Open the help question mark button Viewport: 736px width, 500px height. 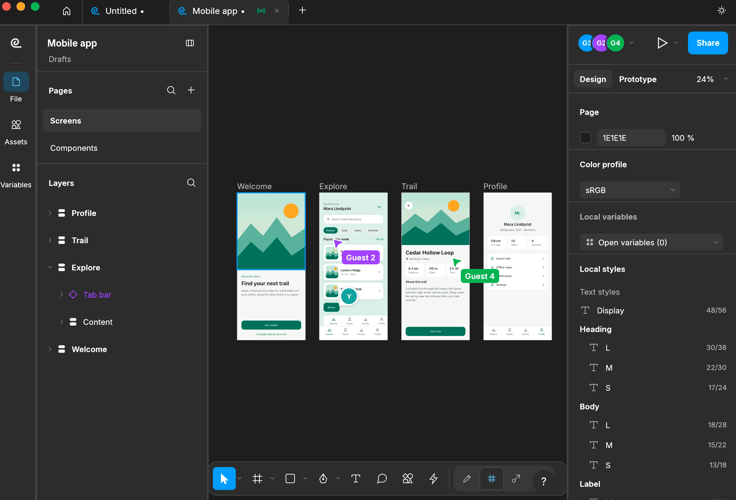[544, 481]
